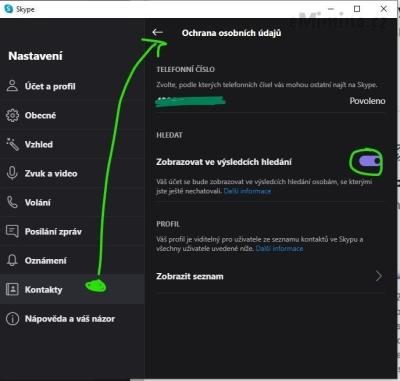This screenshot has height=381, width=400.
Task: Toggle Zobrazovat ve výsledcích hledání switch
Action: [x=370, y=161]
